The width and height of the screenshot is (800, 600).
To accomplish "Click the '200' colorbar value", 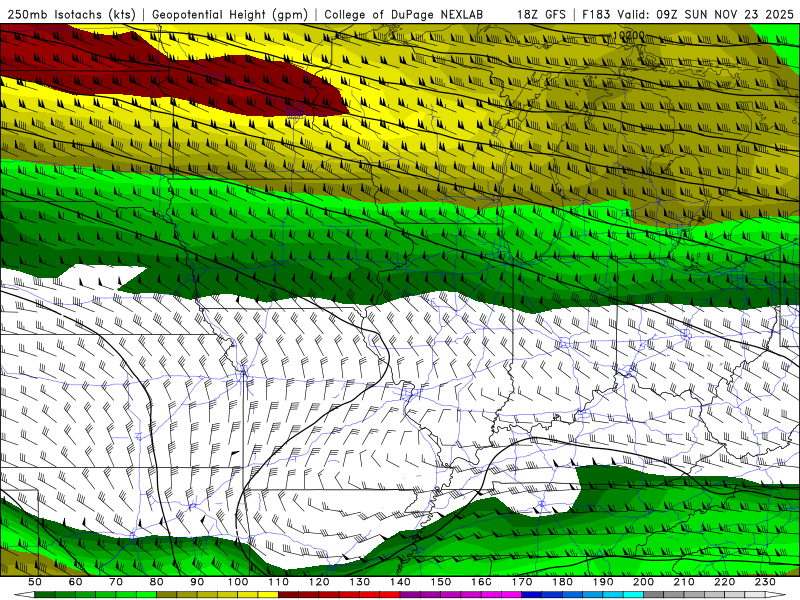I will 644,582.
